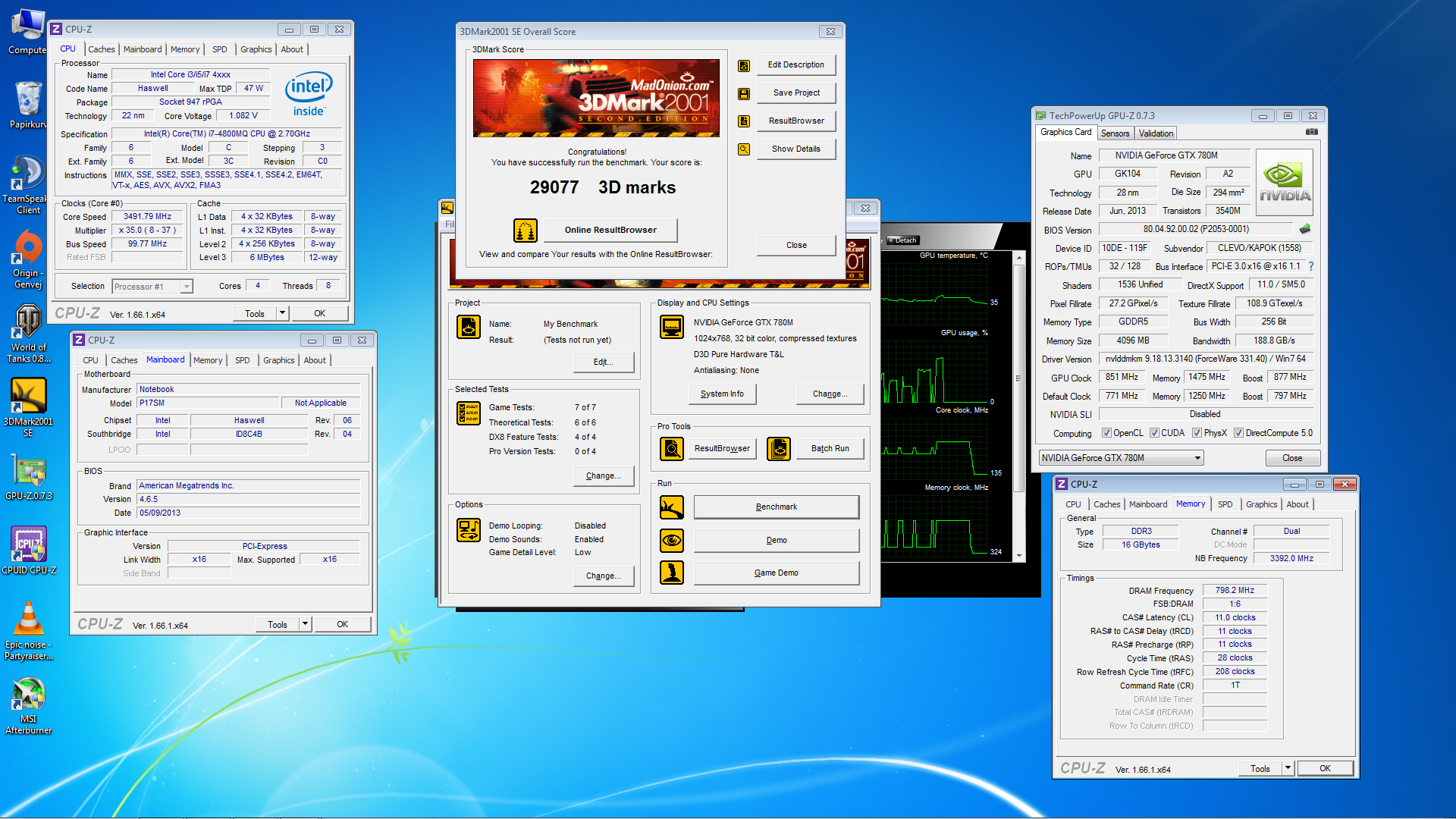Click the Online ResultBrowser icon

pyautogui.click(x=526, y=230)
